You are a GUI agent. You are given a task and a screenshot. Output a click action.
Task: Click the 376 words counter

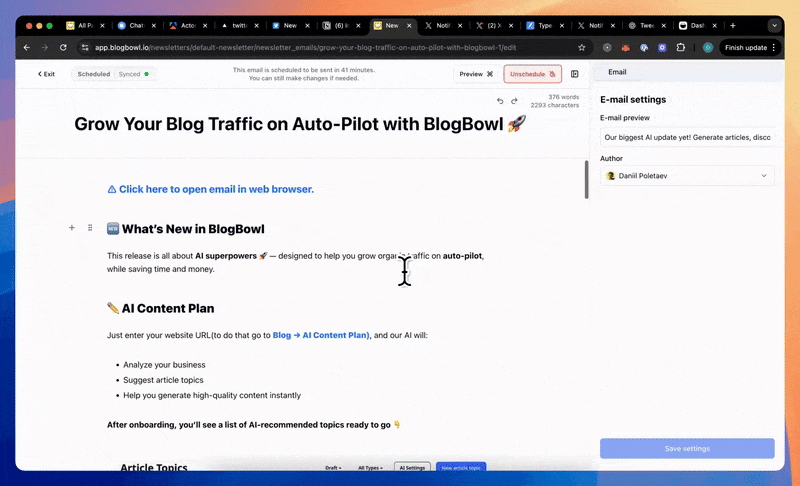click(563, 97)
